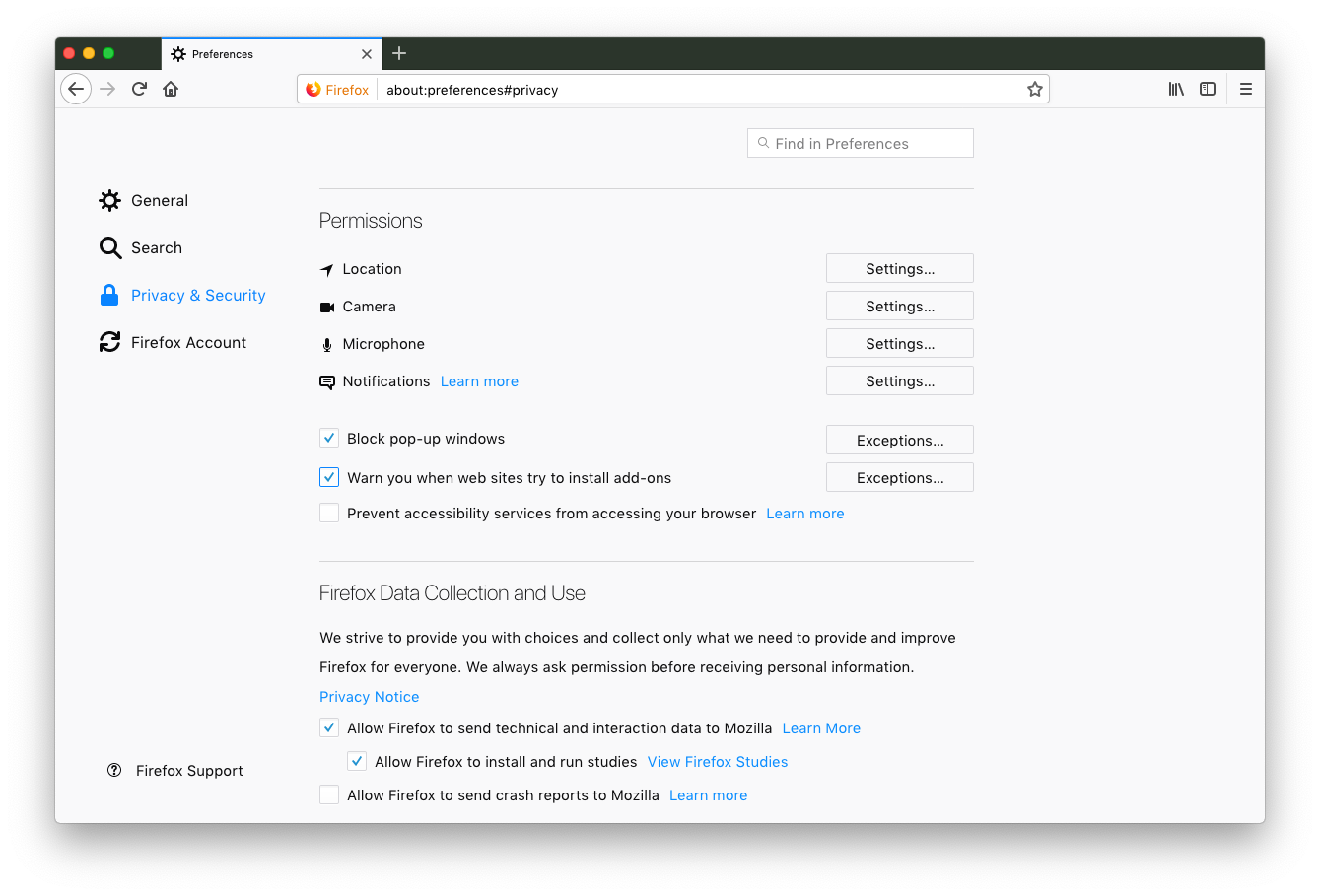Open the Library icon in toolbar
The width and height of the screenshot is (1320, 896).
1176,89
